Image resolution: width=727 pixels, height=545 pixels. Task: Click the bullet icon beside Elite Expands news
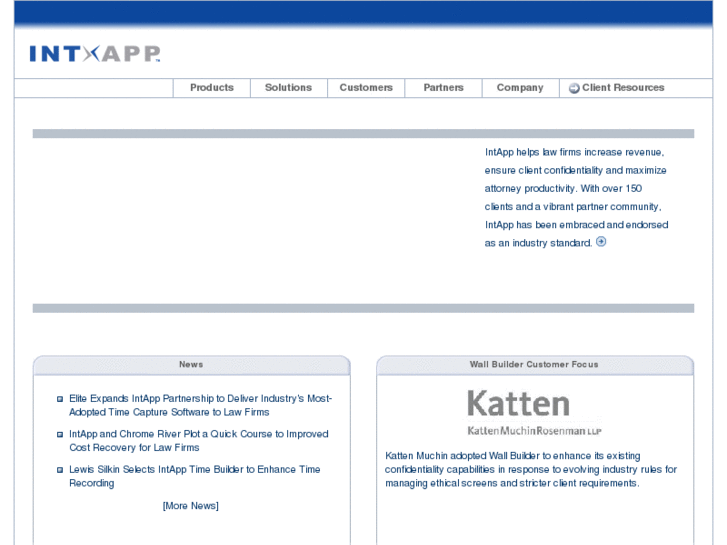60,399
